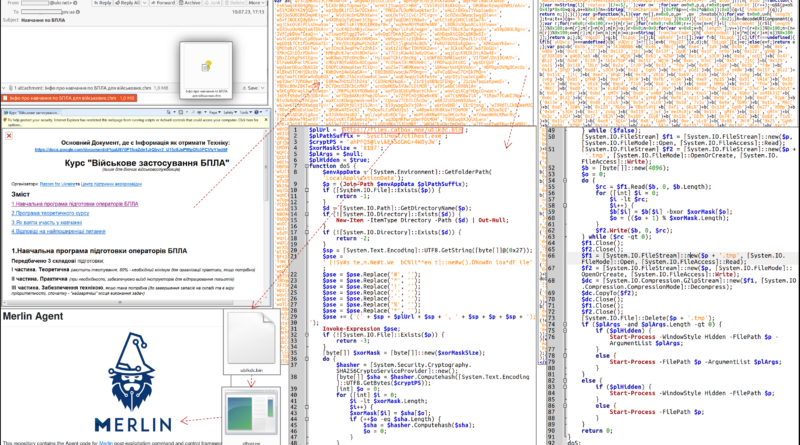Collapse the fold marker at code line 54

point(565,181)
